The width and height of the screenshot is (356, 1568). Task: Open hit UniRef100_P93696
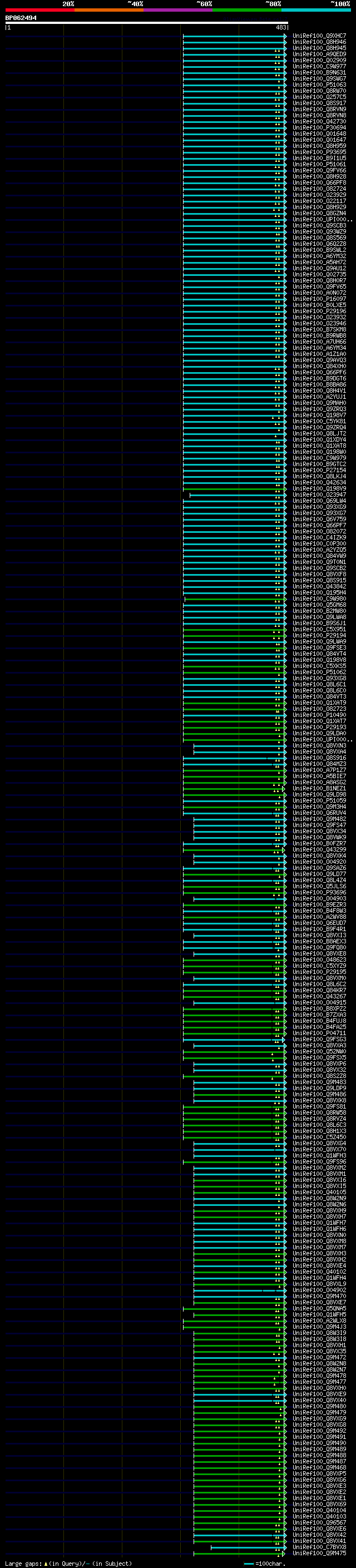click(319, 892)
